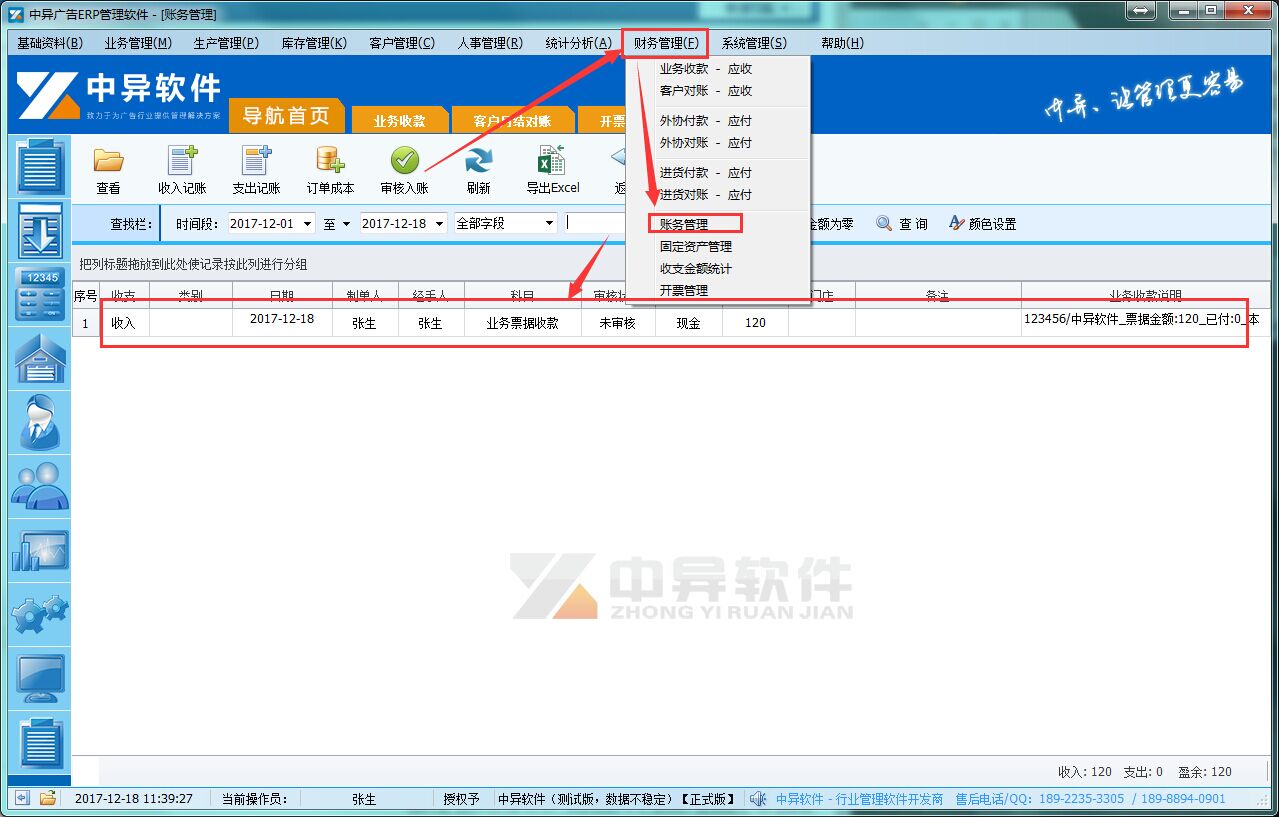
Task: Click the sidebar computer monitor icon
Action: 40,679
